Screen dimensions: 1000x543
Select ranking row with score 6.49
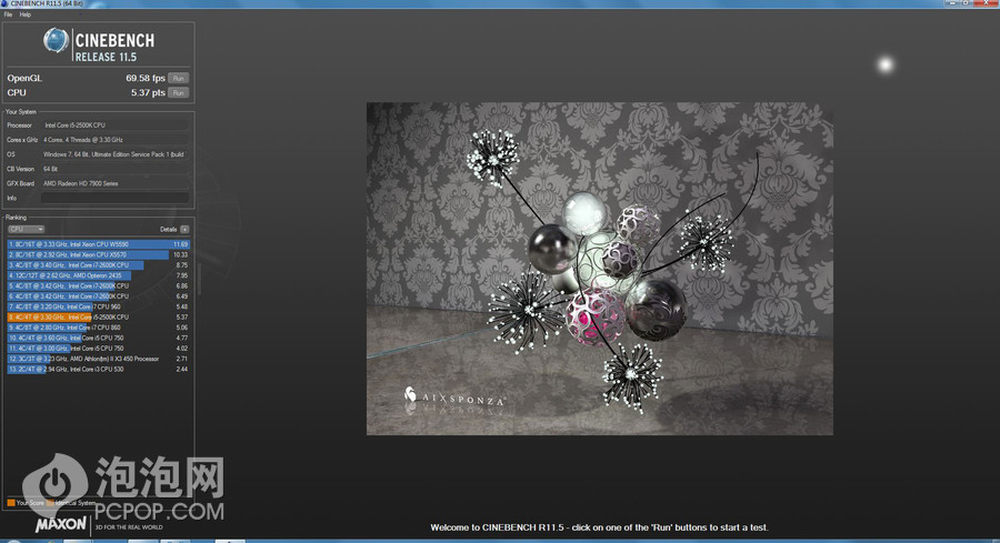point(98,296)
